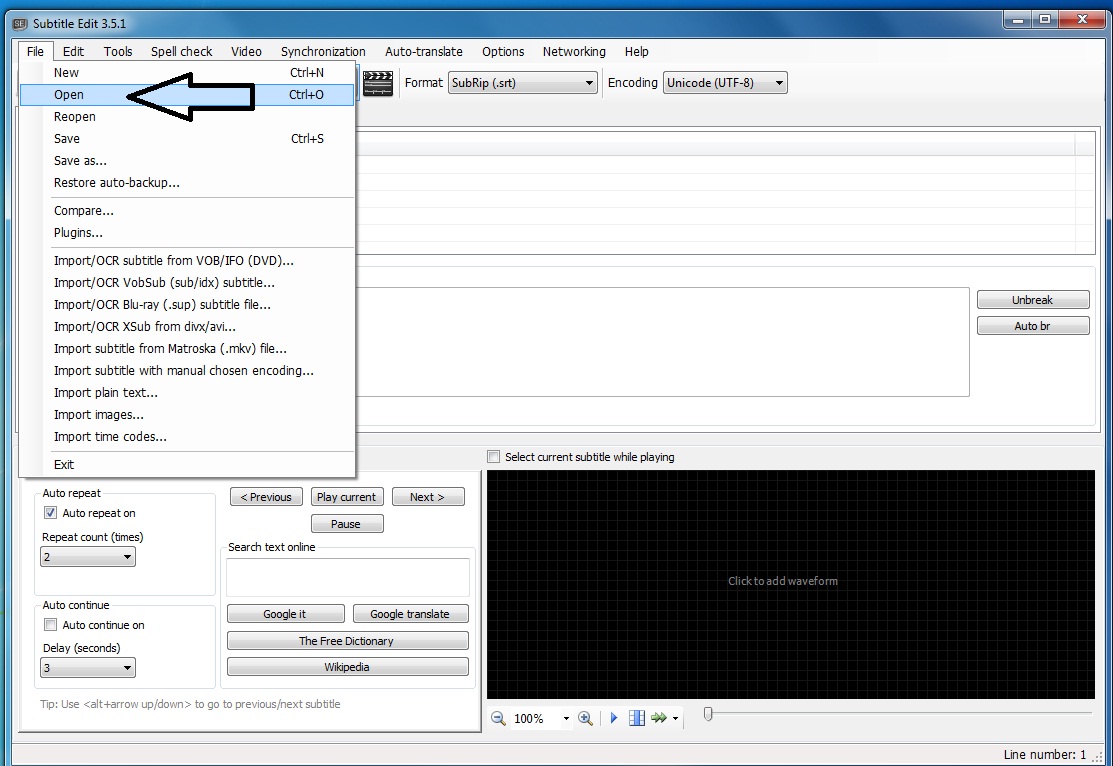The height and width of the screenshot is (766, 1113).
Task: Open the Edit menu
Action: (73, 51)
